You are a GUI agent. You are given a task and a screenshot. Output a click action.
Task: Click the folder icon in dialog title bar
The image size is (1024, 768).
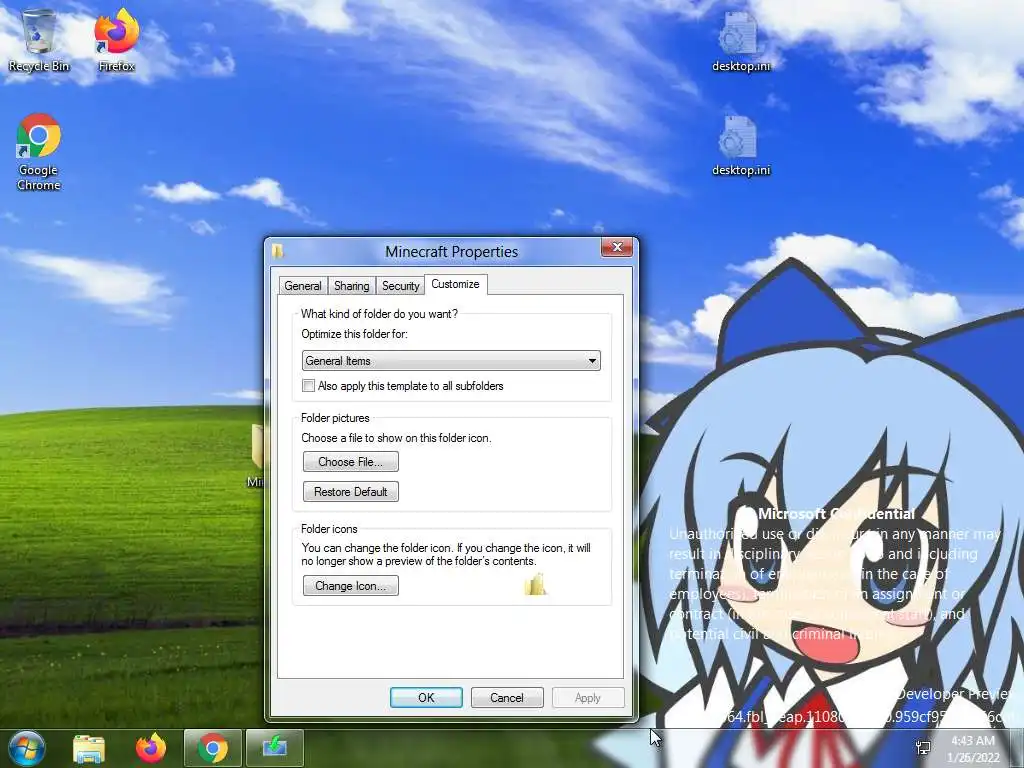click(x=278, y=251)
